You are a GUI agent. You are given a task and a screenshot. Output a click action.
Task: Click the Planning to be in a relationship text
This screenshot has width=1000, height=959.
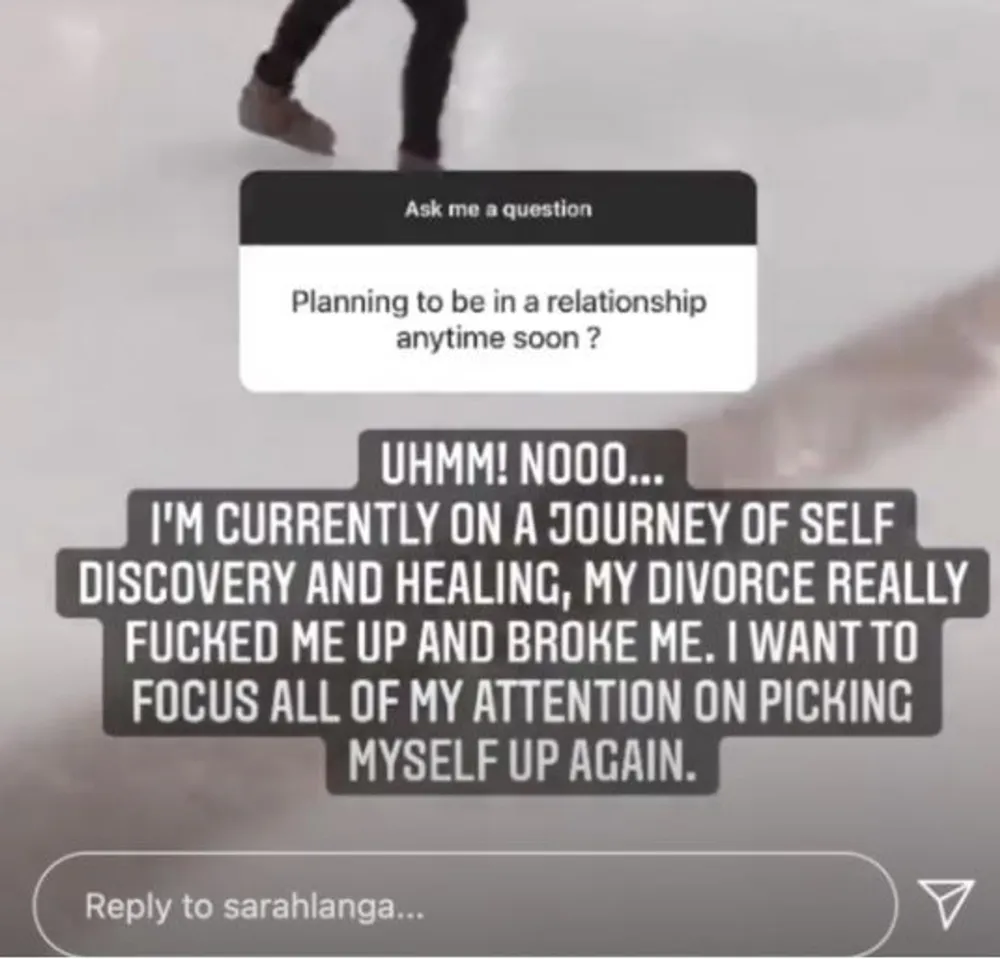[x=499, y=301]
